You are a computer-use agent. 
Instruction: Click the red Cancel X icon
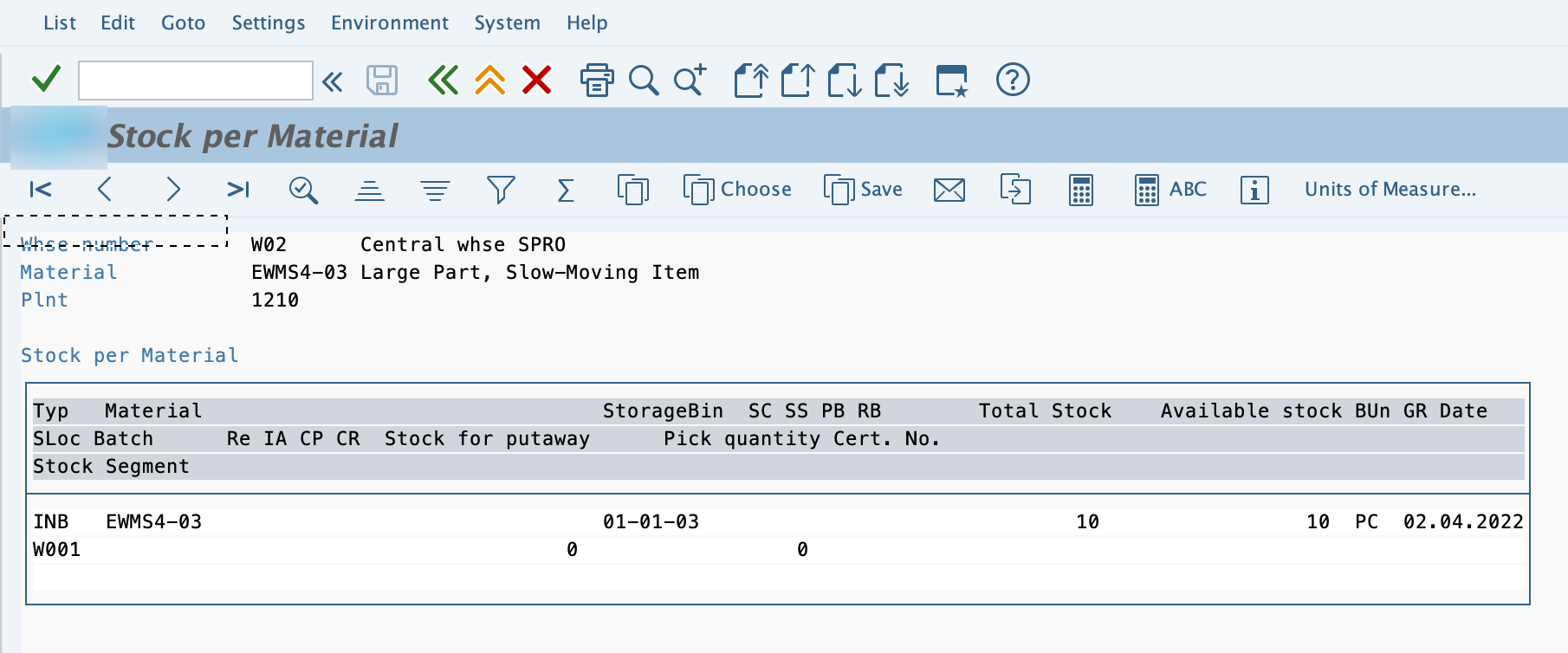pyautogui.click(x=537, y=81)
